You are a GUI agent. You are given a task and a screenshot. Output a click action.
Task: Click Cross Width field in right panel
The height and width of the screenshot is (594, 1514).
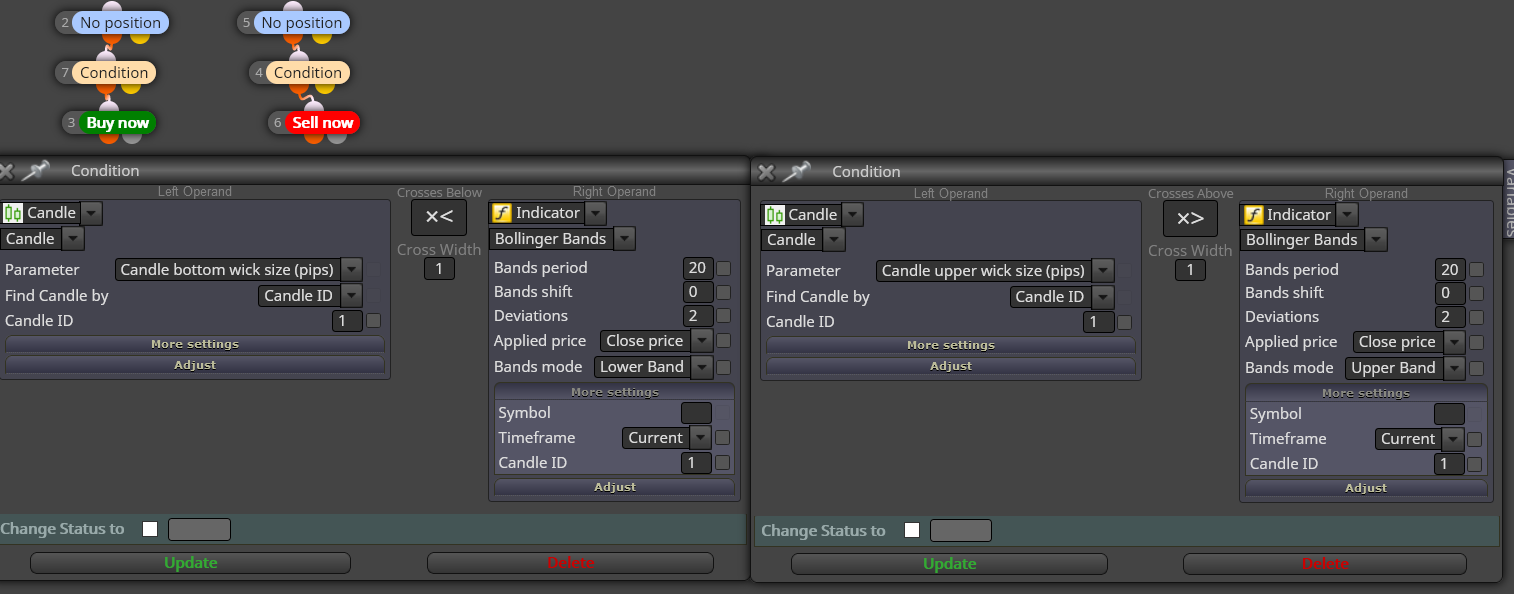click(x=1190, y=269)
